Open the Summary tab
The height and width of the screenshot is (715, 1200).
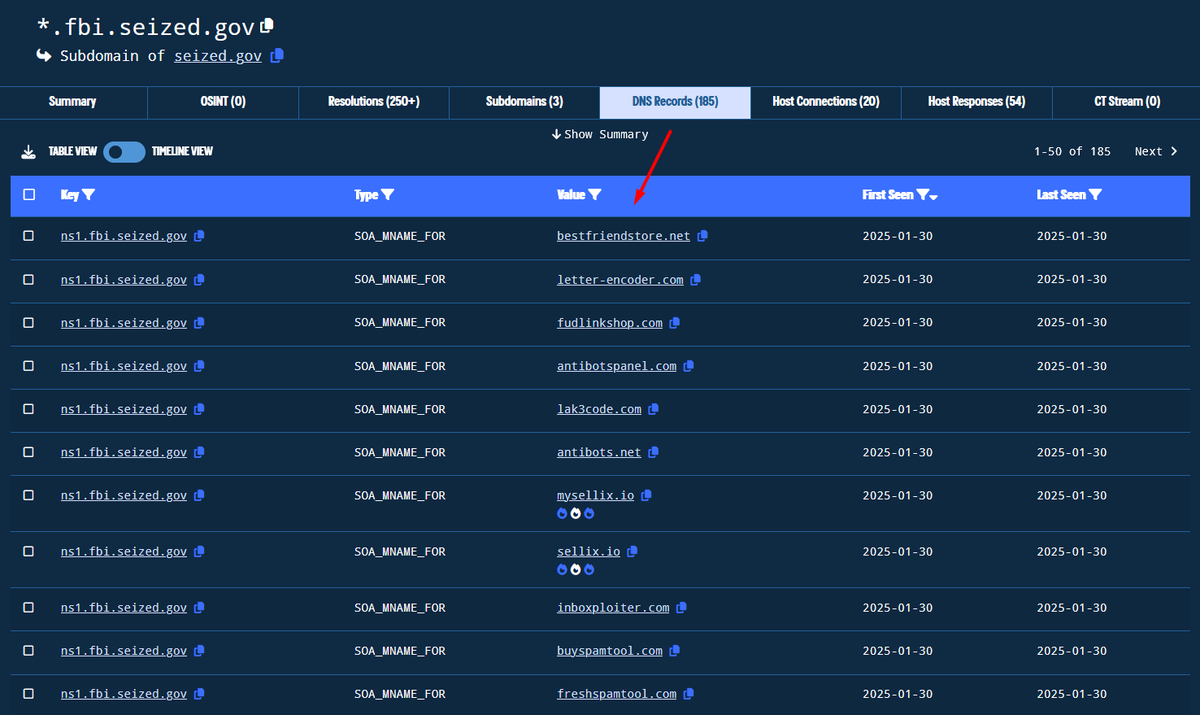point(73,102)
